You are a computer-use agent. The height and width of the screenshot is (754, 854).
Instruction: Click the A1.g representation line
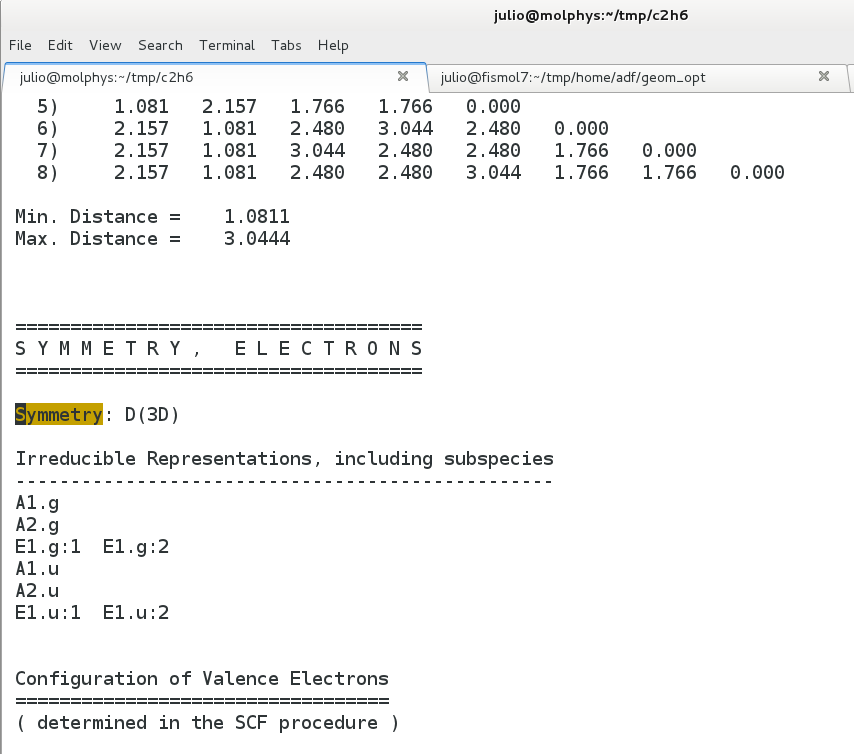(x=37, y=503)
